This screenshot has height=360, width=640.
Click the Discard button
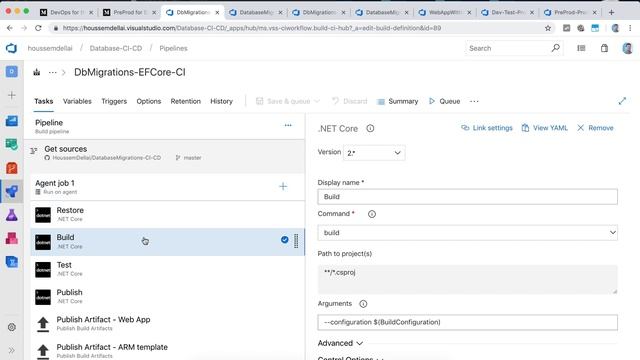pyautogui.click(x=349, y=101)
